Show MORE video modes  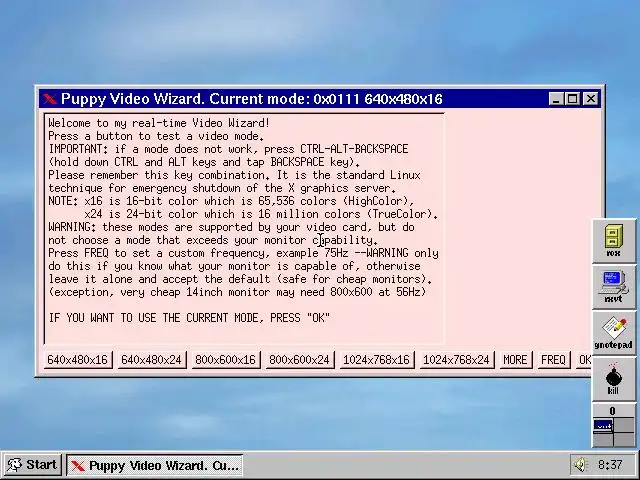point(516,360)
